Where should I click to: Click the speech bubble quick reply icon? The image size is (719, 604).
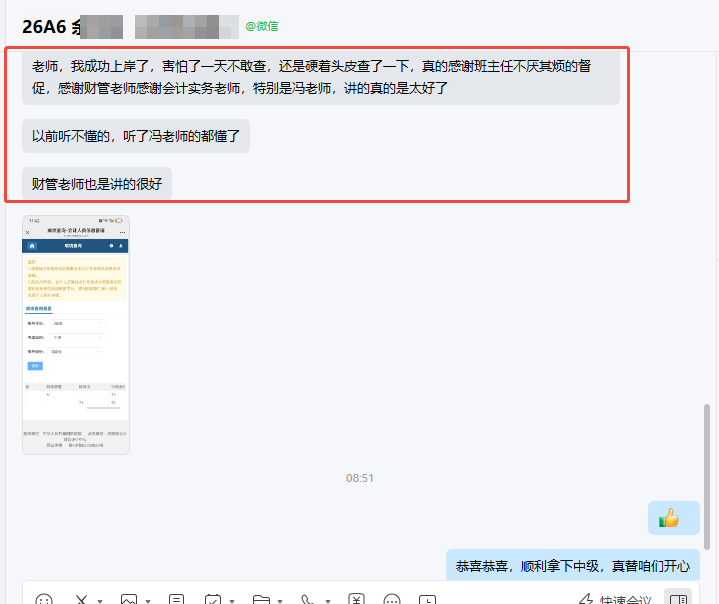[x=392, y=600]
